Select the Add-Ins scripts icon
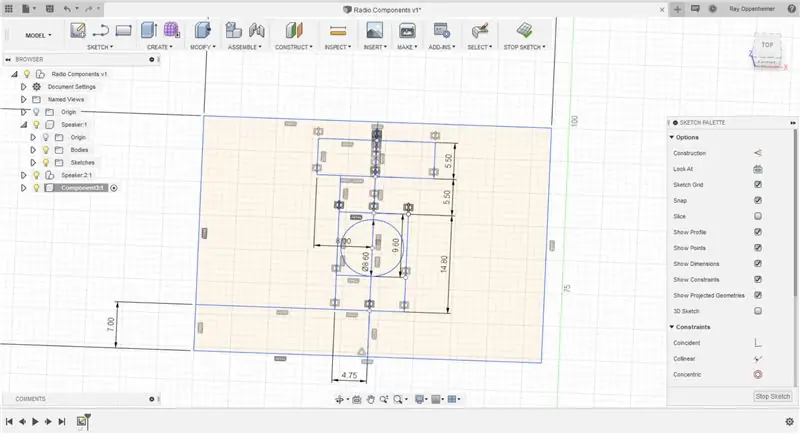 [441, 30]
